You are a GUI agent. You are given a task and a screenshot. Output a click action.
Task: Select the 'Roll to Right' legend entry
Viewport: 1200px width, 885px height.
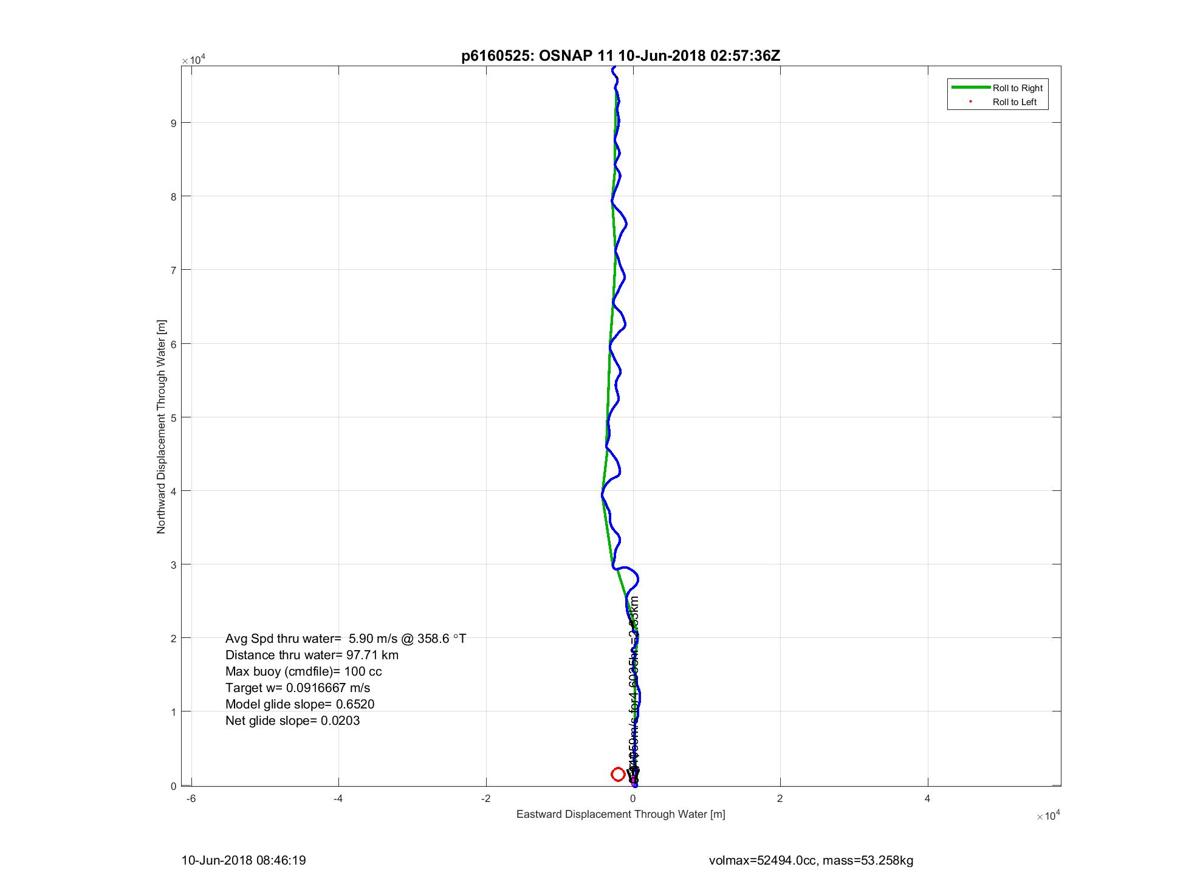(x=1017, y=88)
